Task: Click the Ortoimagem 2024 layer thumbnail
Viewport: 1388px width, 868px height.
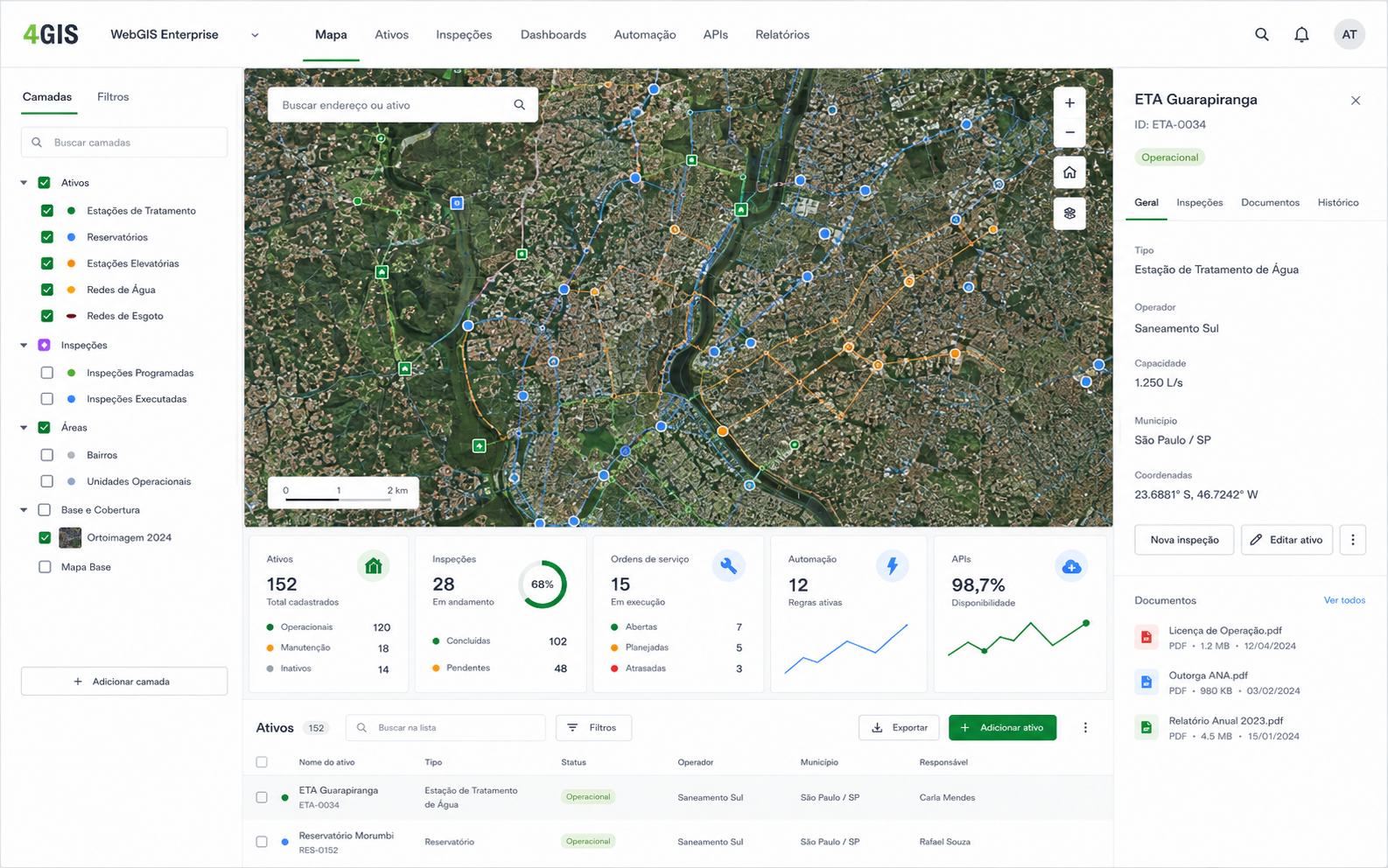Action: tap(70, 538)
